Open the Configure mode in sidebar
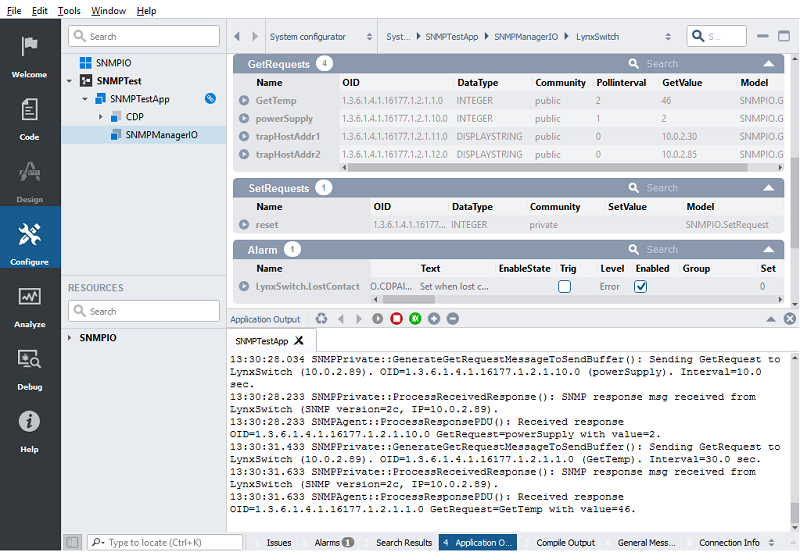The height and width of the screenshot is (552, 800). tap(30, 243)
